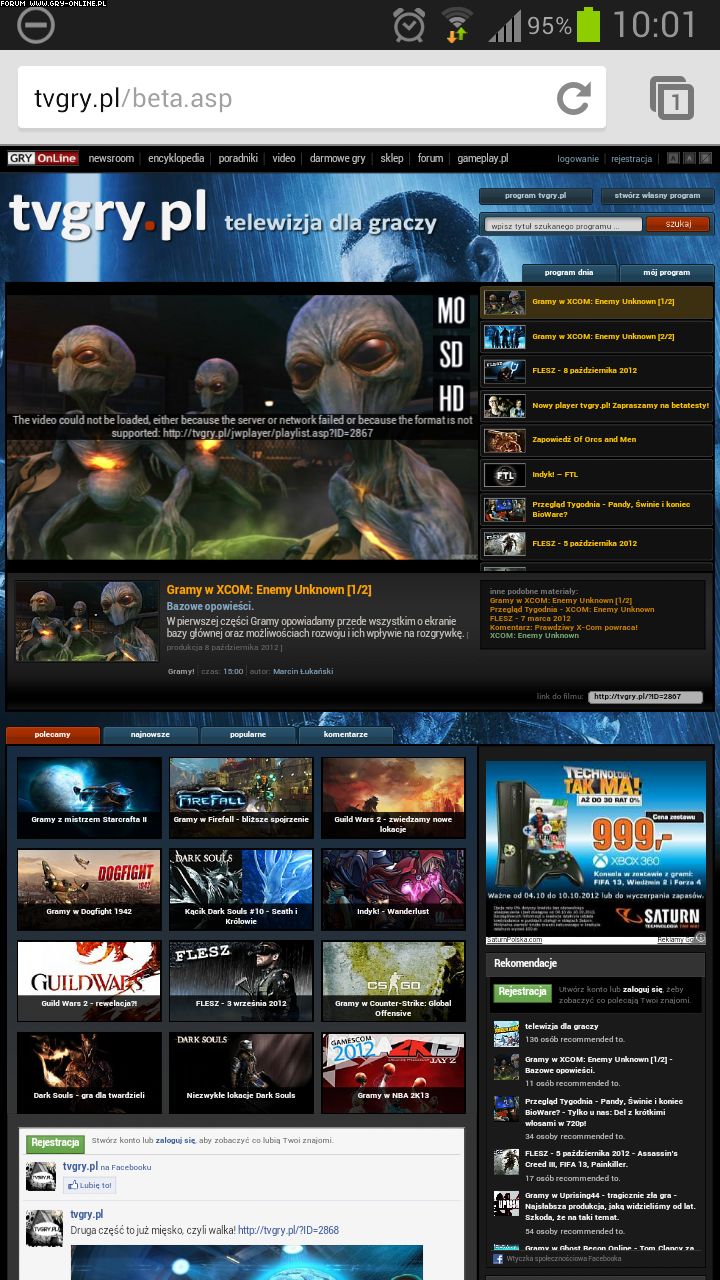
Task: Reload the page with the refresh icon
Action: point(573,98)
